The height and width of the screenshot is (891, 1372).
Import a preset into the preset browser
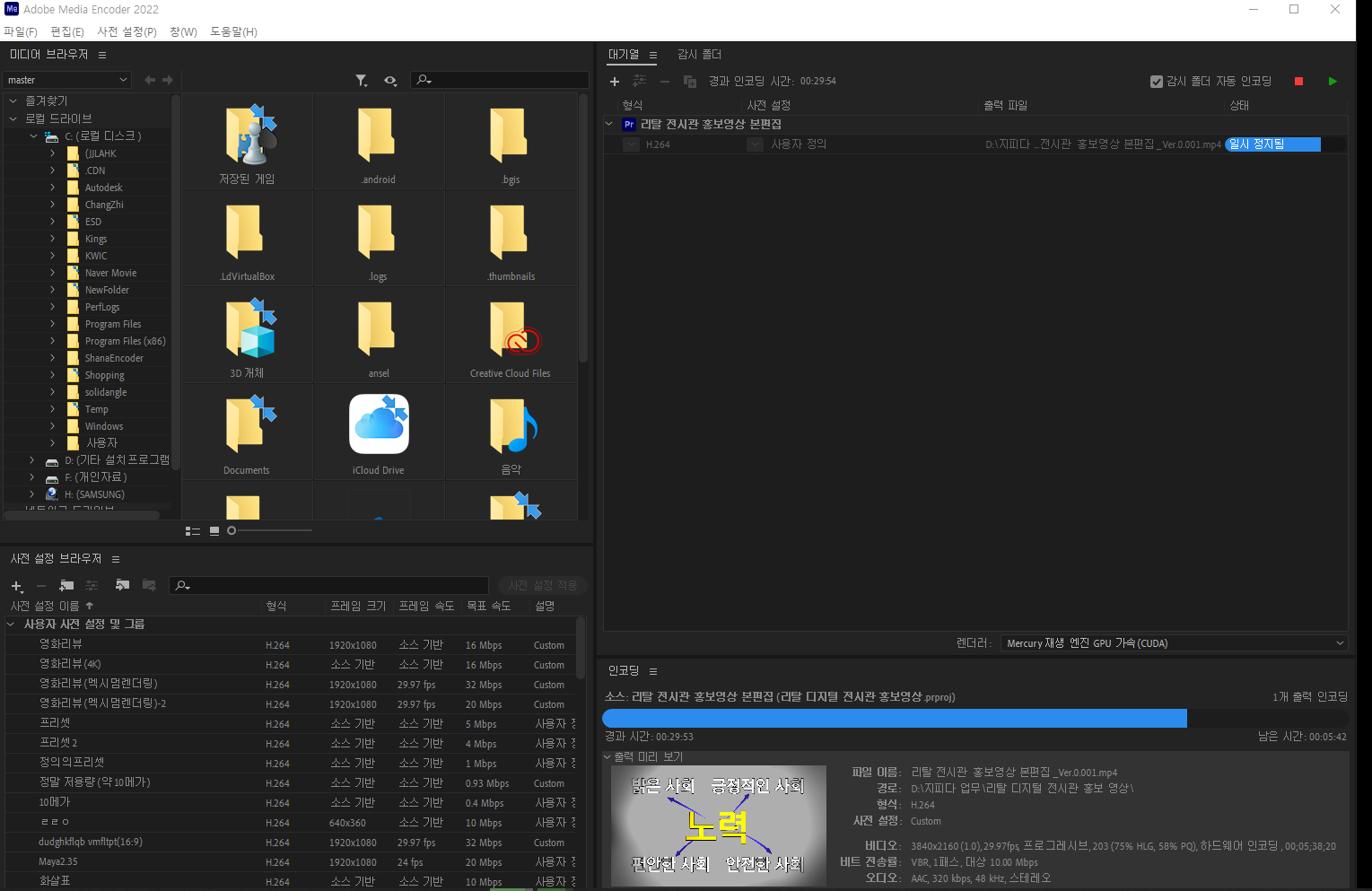pos(122,586)
